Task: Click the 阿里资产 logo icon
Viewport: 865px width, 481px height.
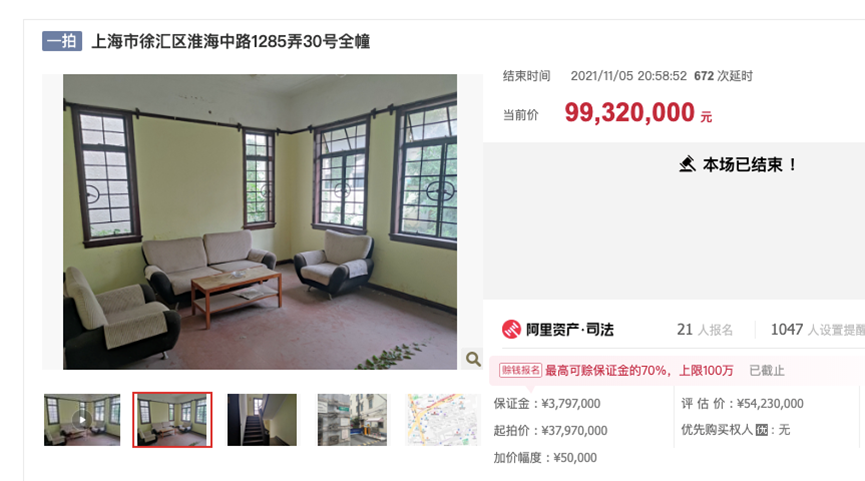Action: (x=511, y=329)
